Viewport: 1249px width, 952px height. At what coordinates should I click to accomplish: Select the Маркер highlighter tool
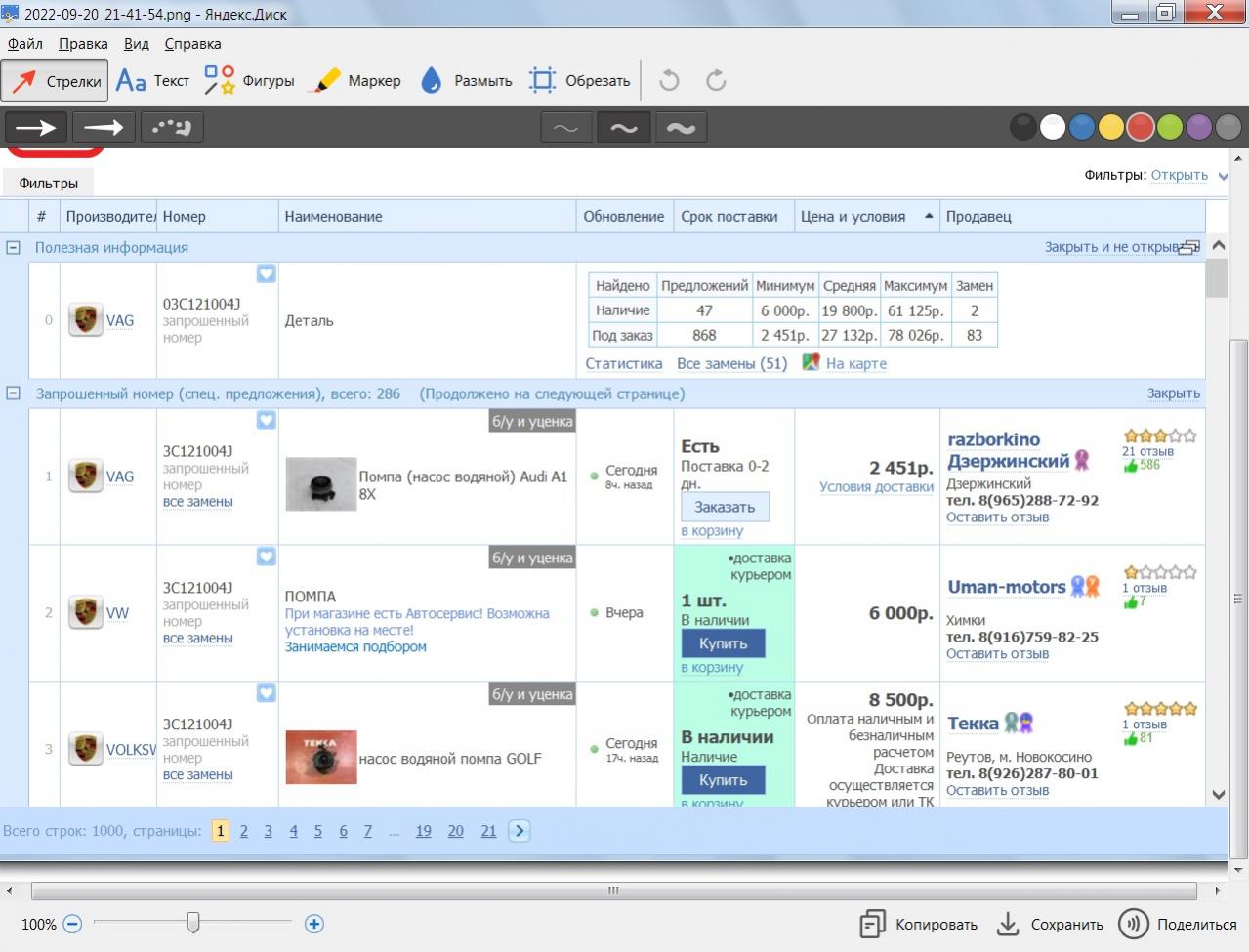point(354,81)
